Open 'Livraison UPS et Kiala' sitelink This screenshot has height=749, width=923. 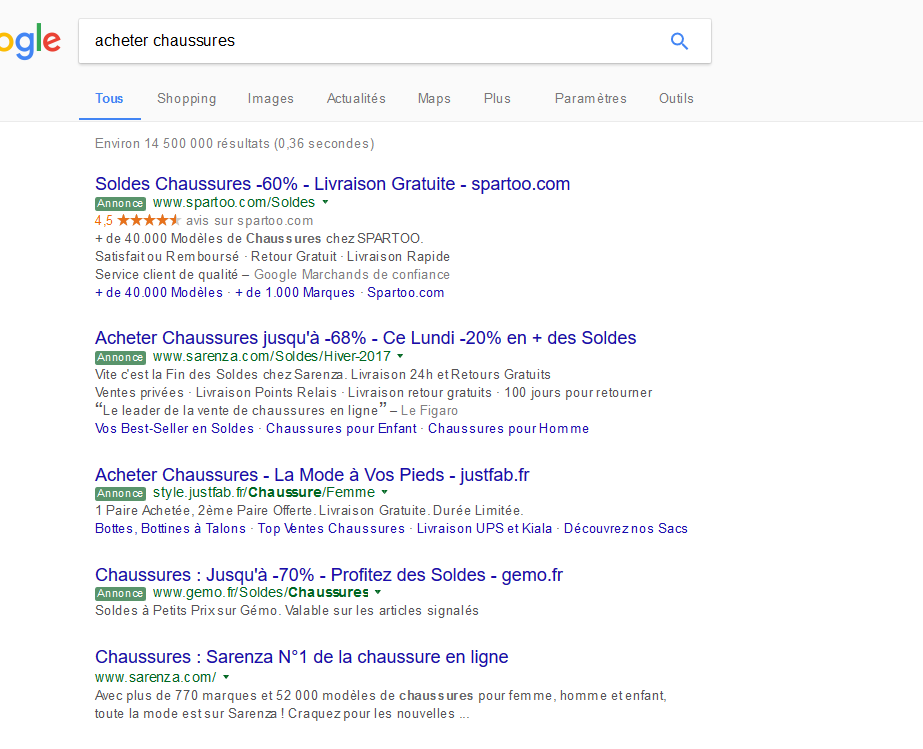pyautogui.click(x=484, y=529)
